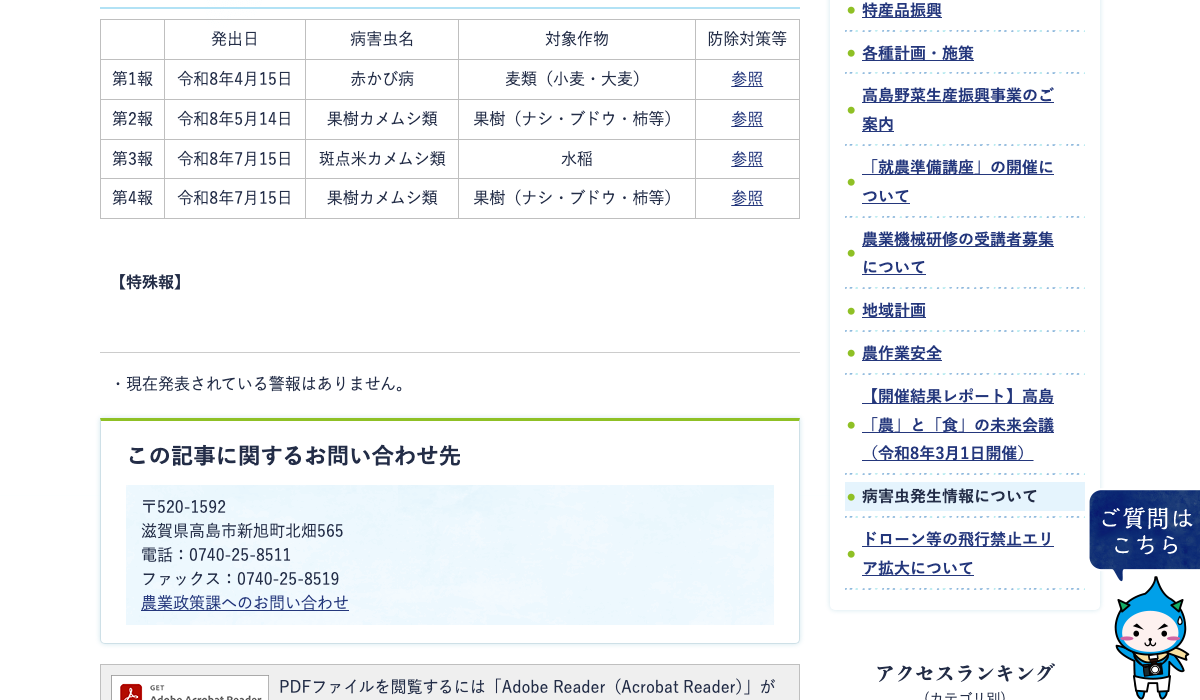Follow 農業政策課へのお問い合わせ link
The image size is (1200, 700).
245,603
